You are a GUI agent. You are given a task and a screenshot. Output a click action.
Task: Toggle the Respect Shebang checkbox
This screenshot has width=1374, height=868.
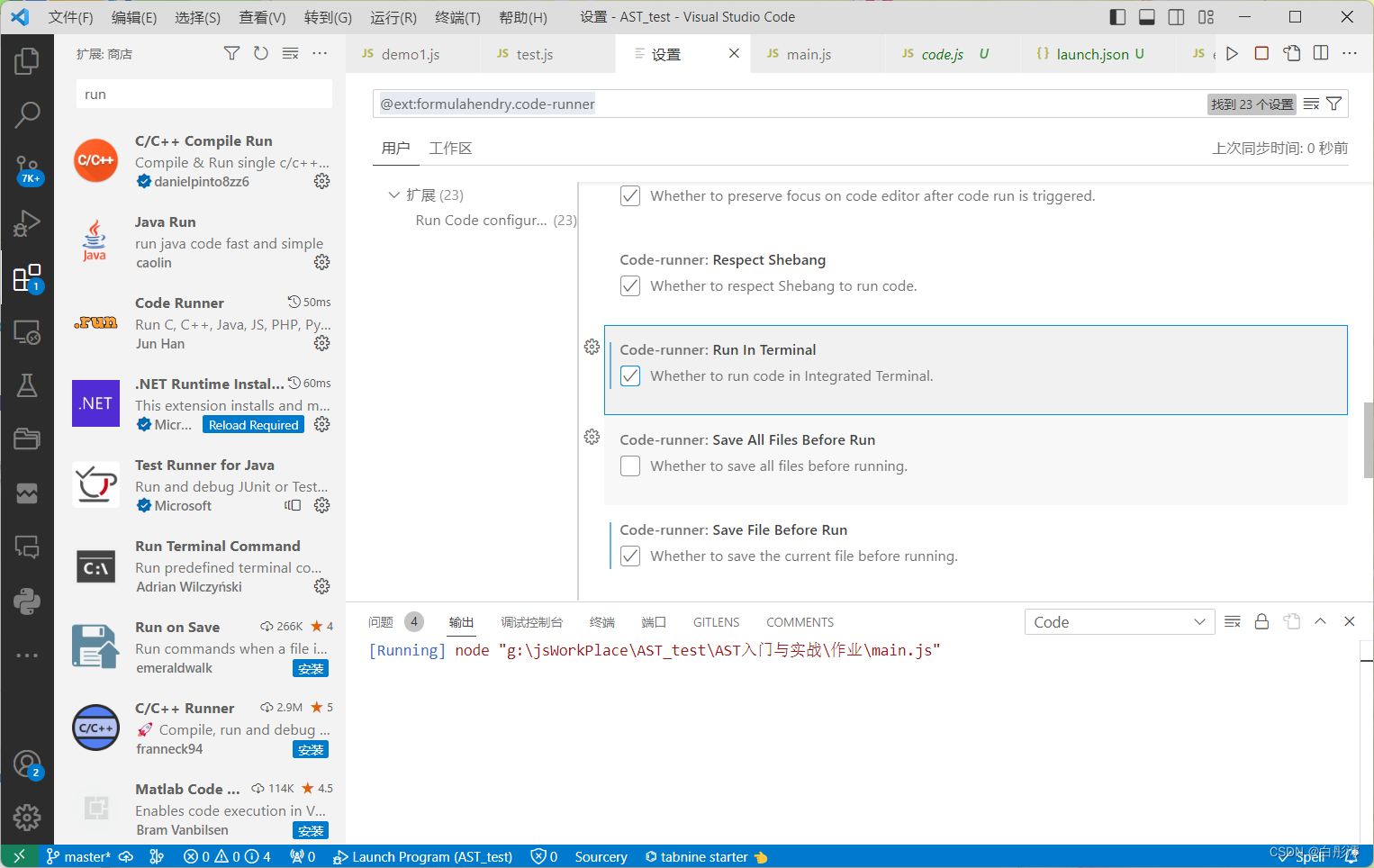tap(630, 286)
